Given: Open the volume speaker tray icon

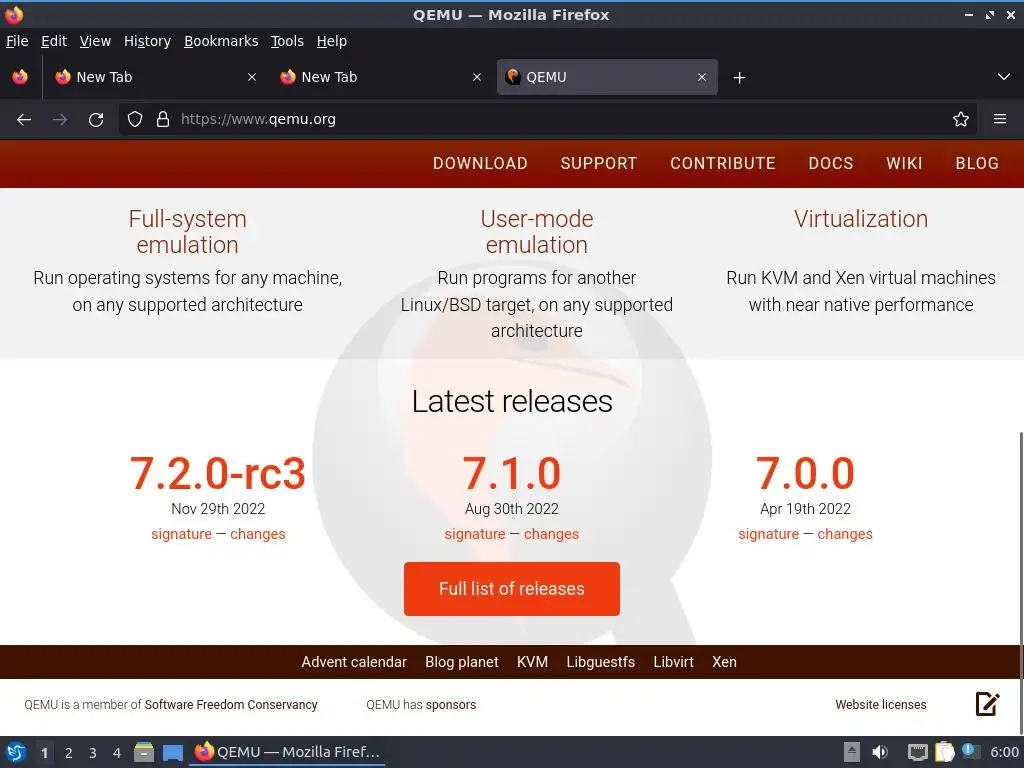Looking at the screenshot, I should click(880, 752).
